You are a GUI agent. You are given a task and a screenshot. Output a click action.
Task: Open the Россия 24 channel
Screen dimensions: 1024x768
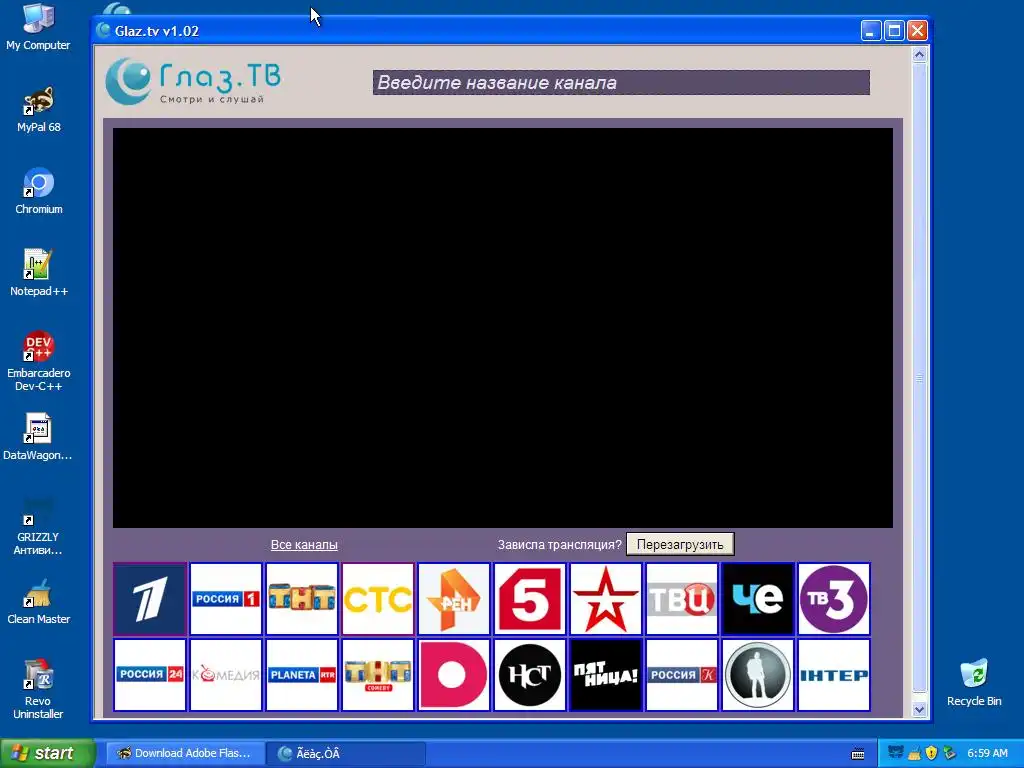coord(150,675)
